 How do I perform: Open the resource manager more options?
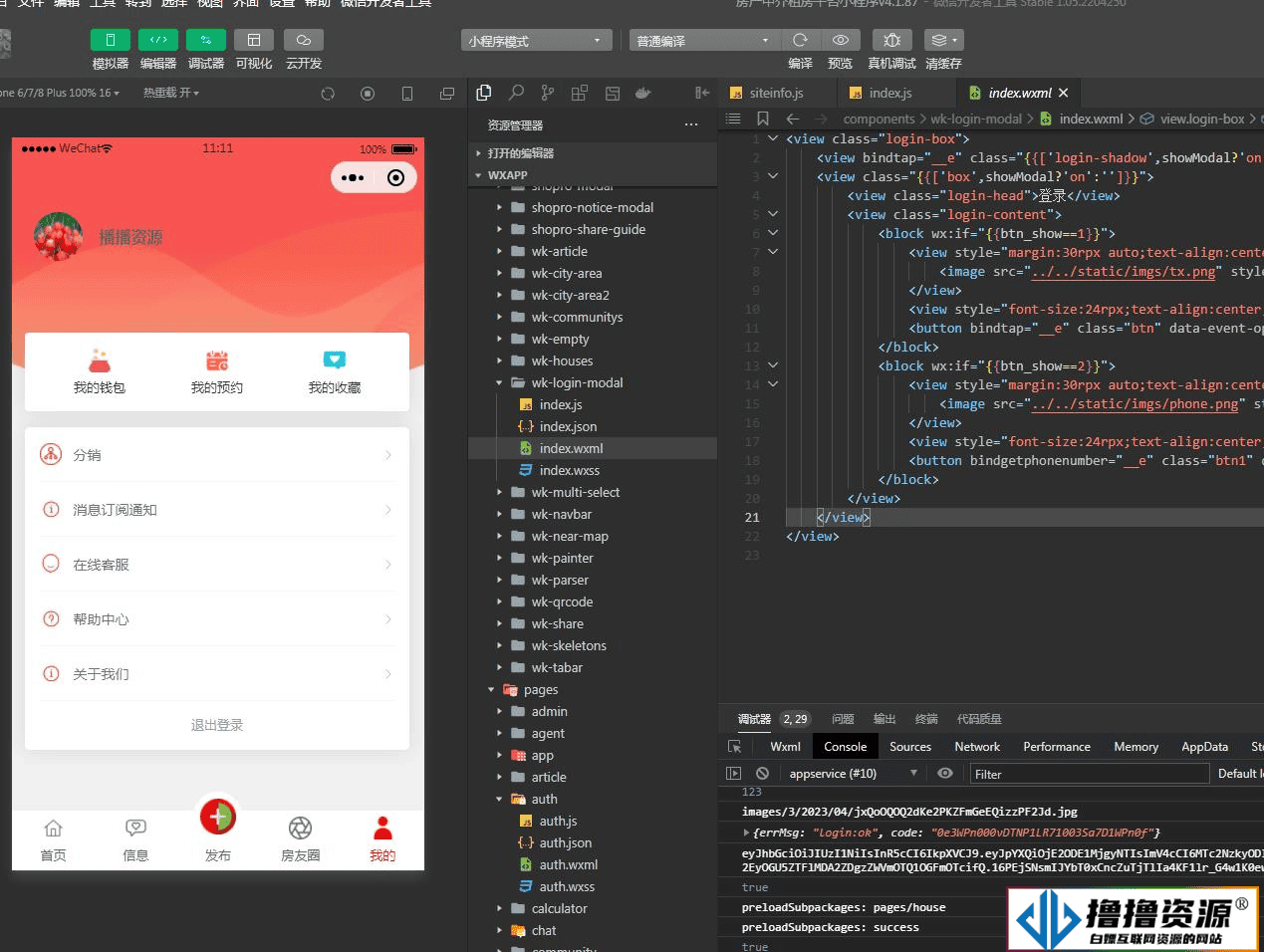(691, 124)
